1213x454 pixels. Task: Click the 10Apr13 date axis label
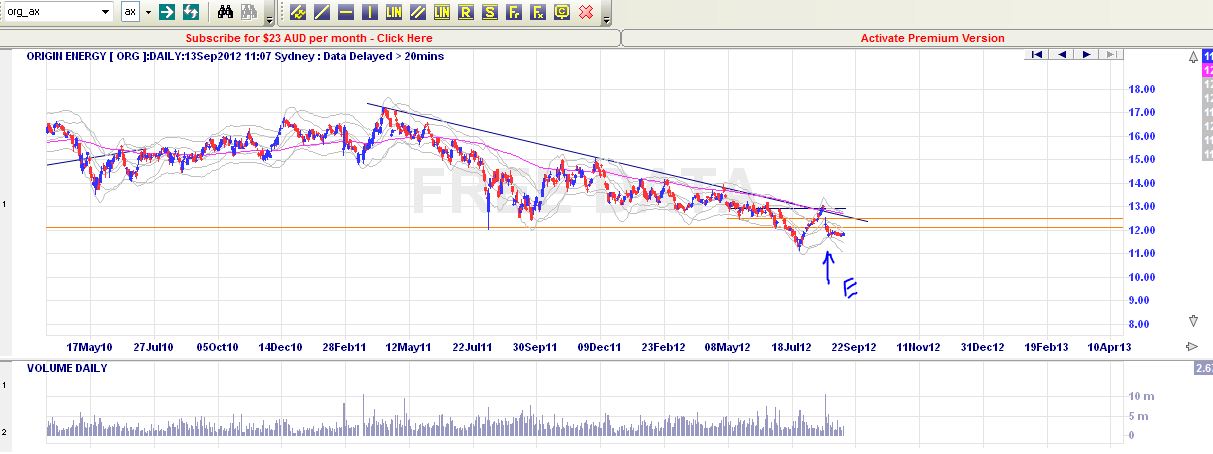click(1110, 347)
